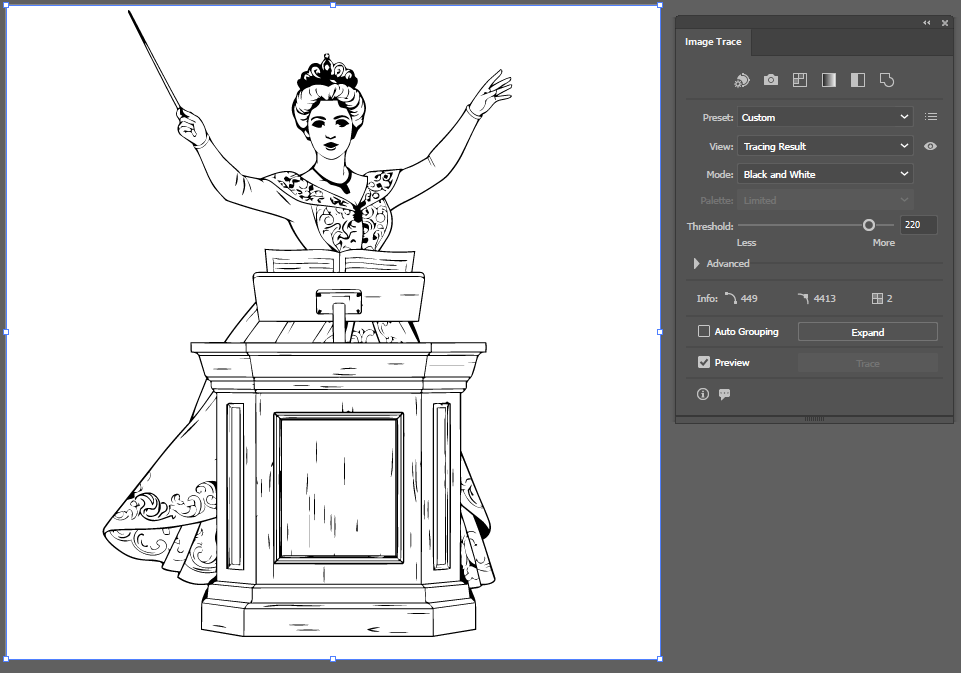
Task: Click the Auto-Color preset icon
Action: (742, 80)
